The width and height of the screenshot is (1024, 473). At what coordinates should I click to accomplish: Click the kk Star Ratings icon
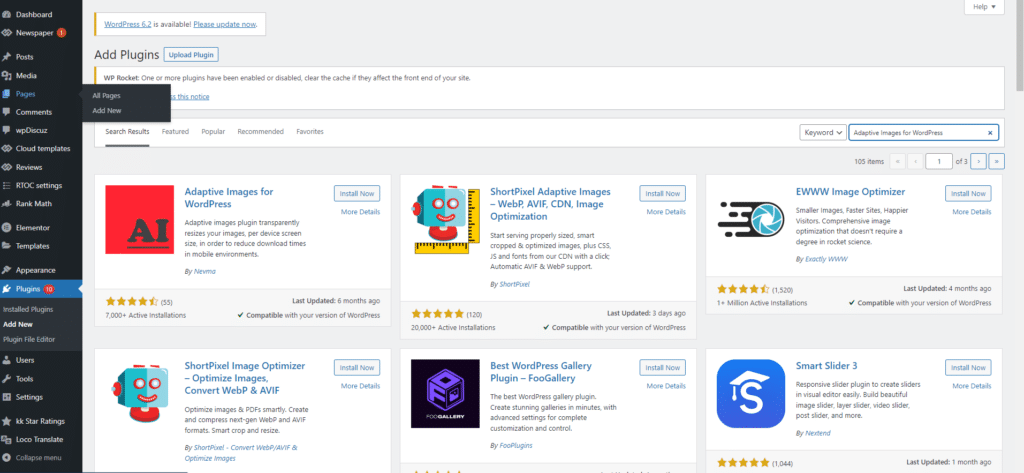(7, 421)
